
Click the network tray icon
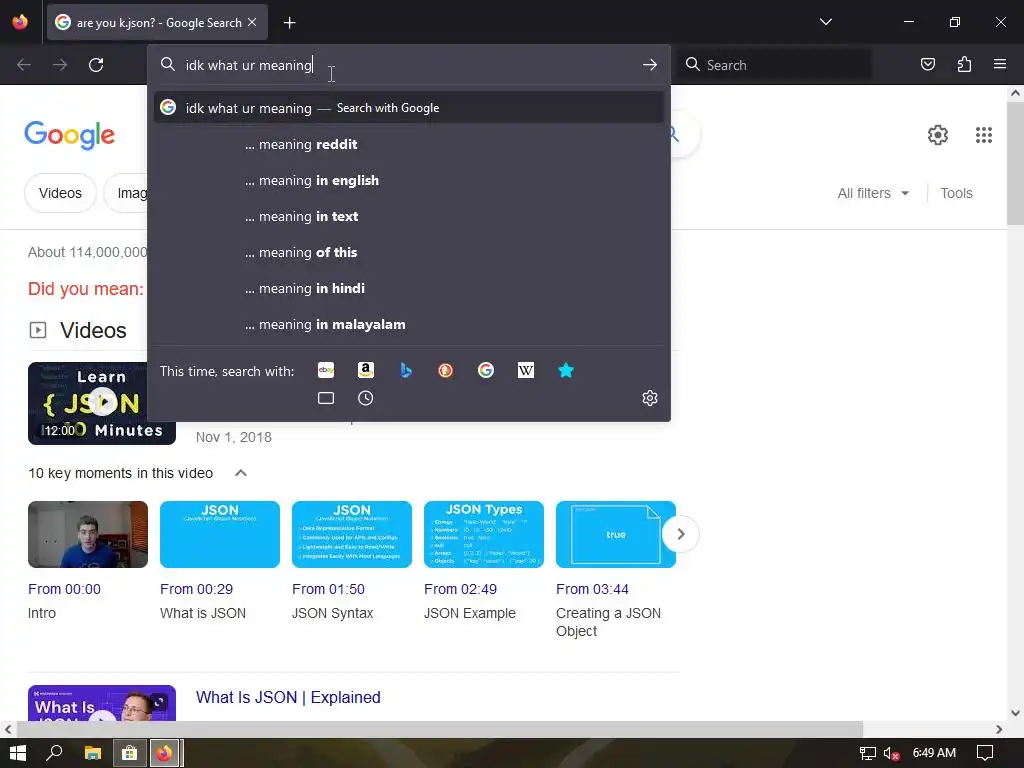point(867,754)
